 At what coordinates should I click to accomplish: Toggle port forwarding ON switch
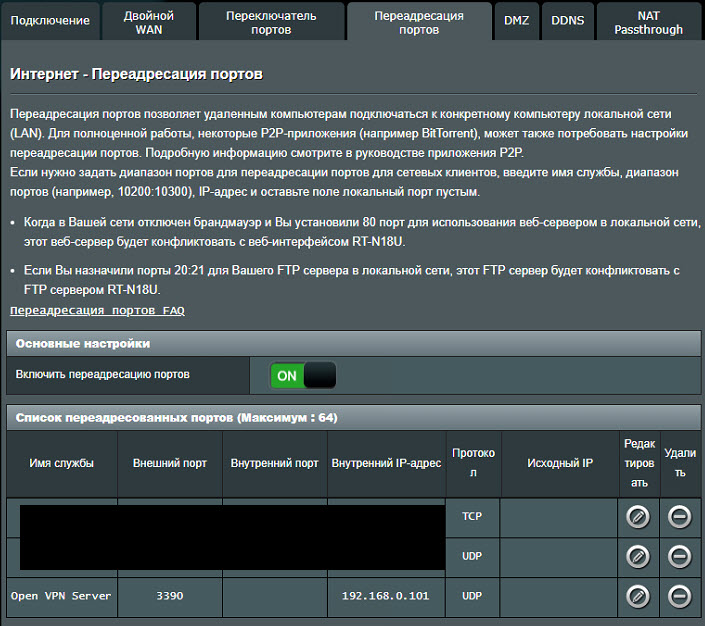[x=303, y=375]
